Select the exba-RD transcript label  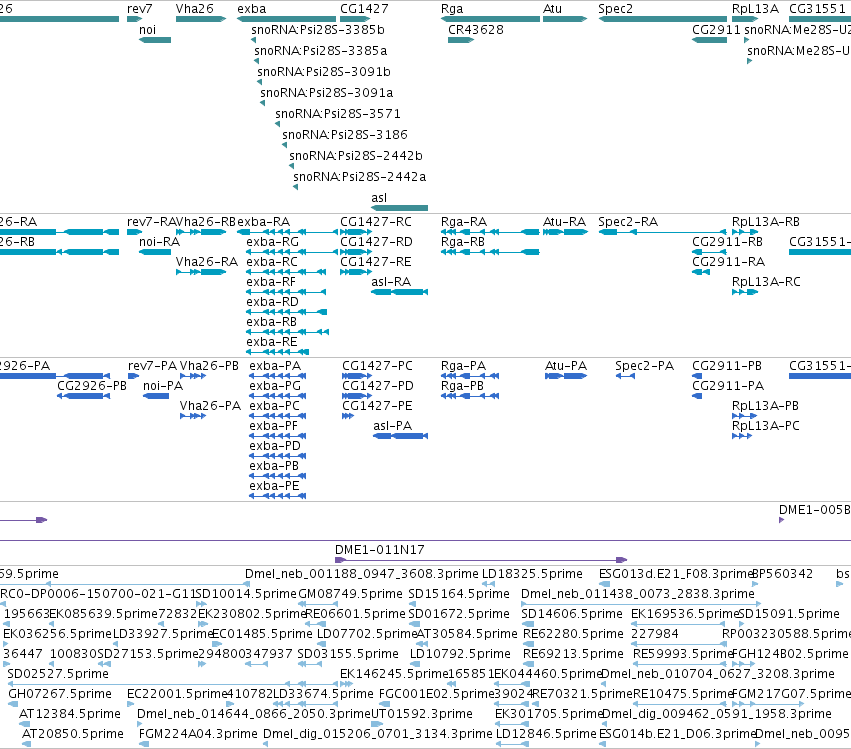click(272, 302)
